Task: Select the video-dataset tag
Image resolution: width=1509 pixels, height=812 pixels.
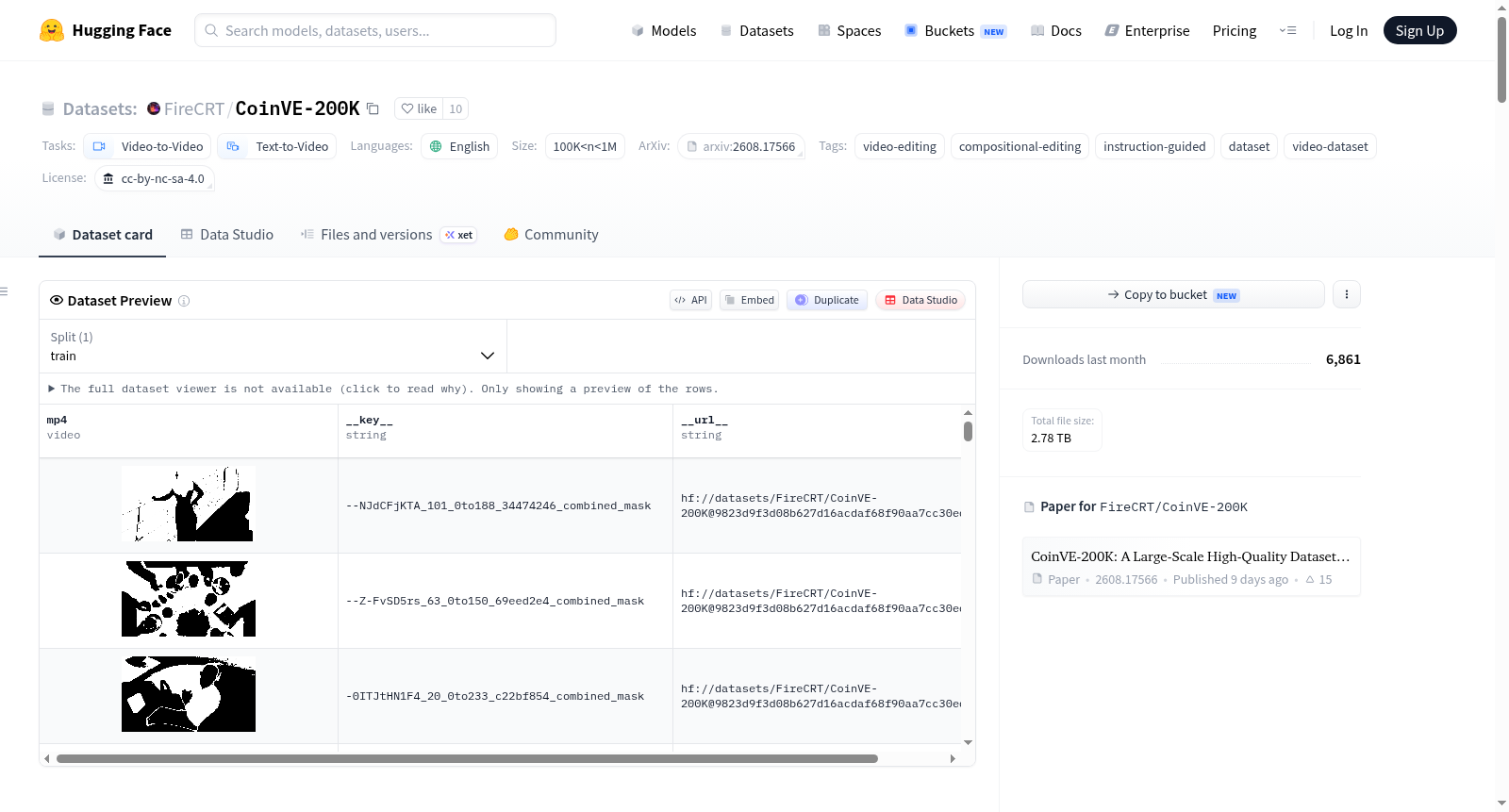Action: click(x=1330, y=146)
